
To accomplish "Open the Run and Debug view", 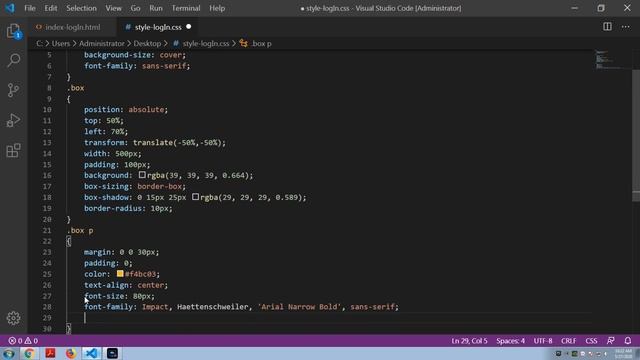I will pyautogui.click(x=13, y=120).
